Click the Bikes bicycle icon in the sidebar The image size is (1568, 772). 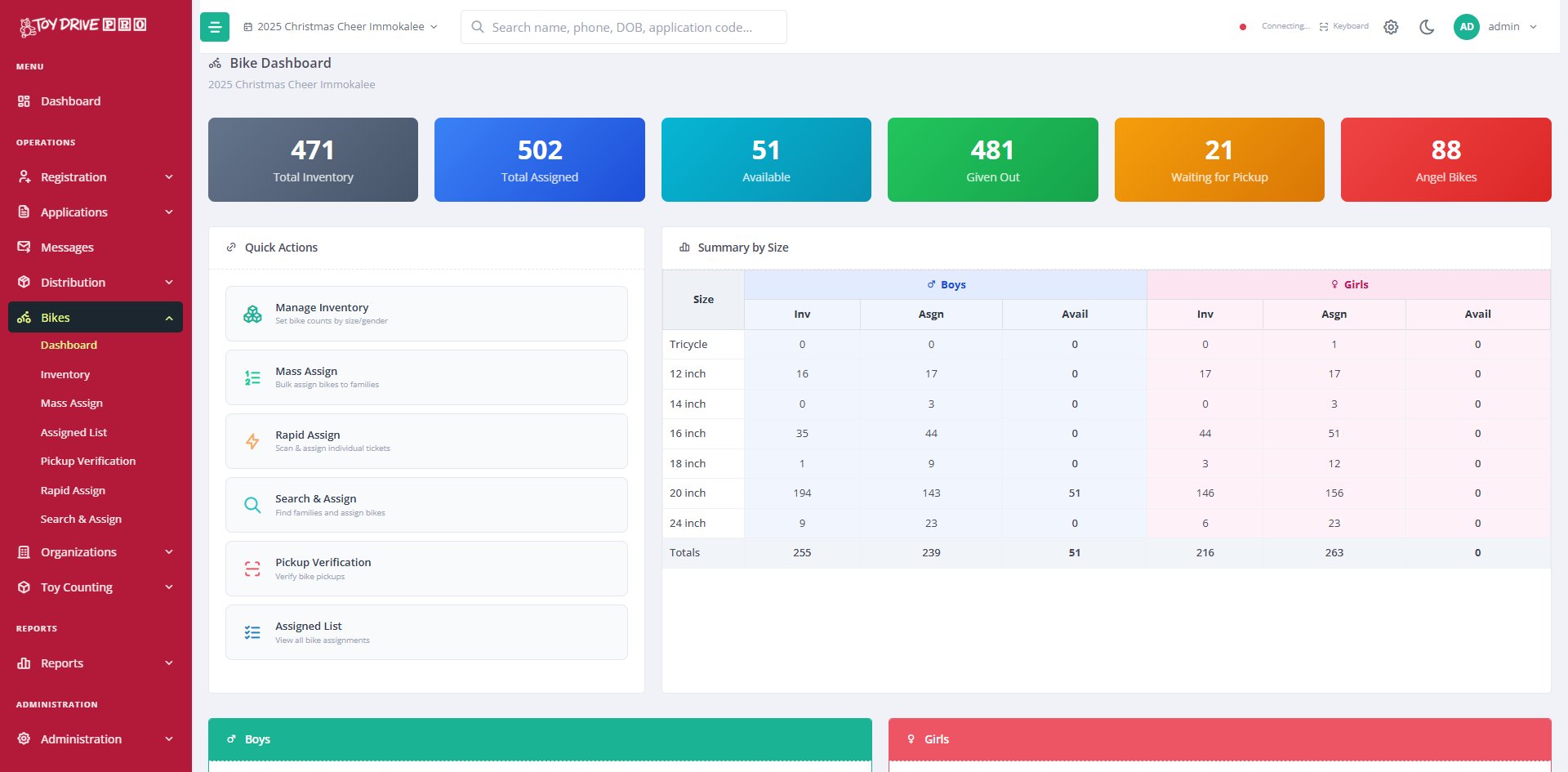pyautogui.click(x=24, y=318)
